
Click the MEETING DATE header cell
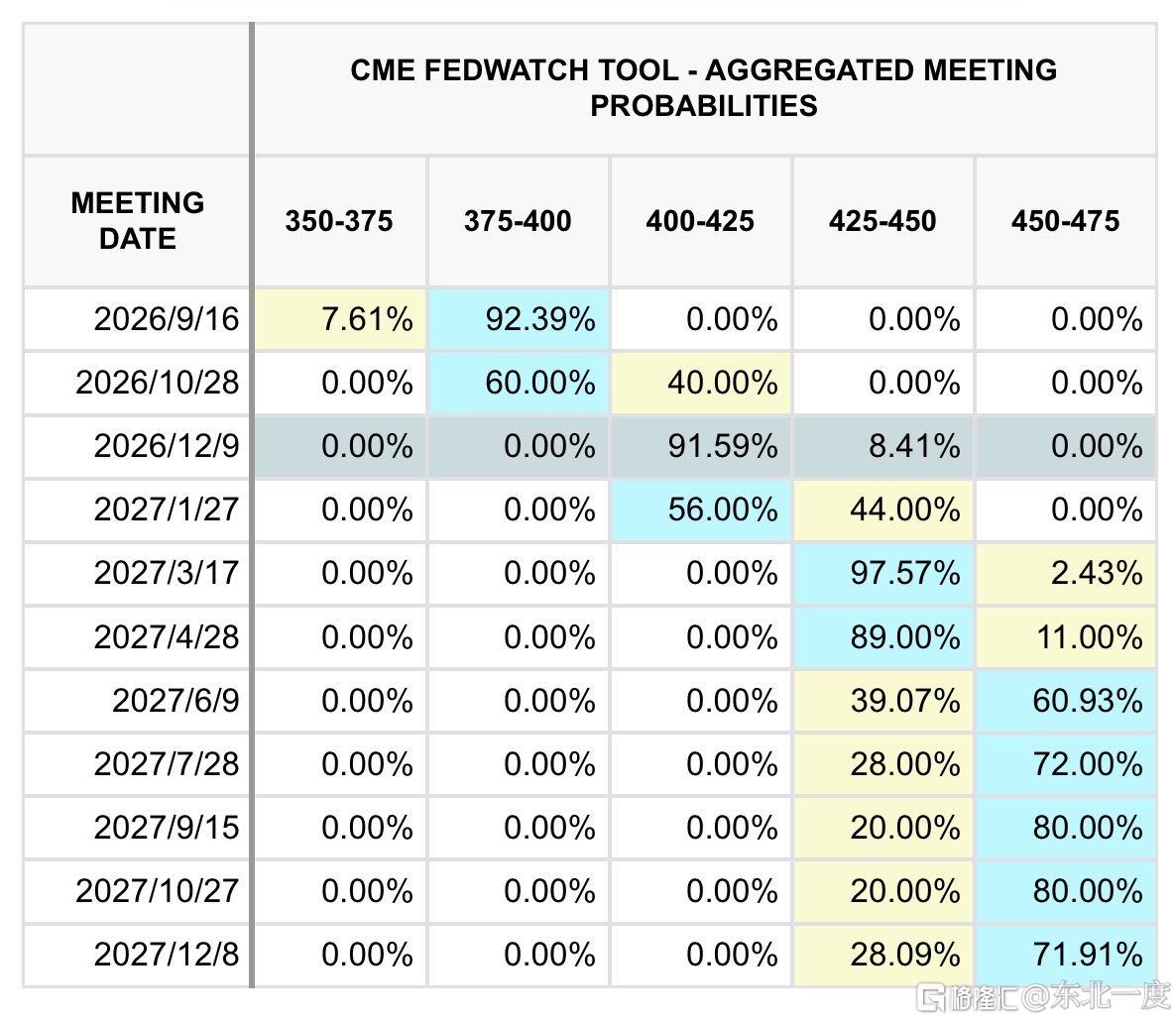137,221
